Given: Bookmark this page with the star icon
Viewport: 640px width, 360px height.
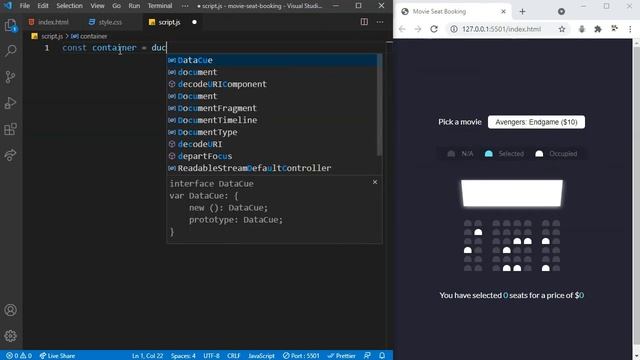Looking at the screenshot, I should (562, 29).
